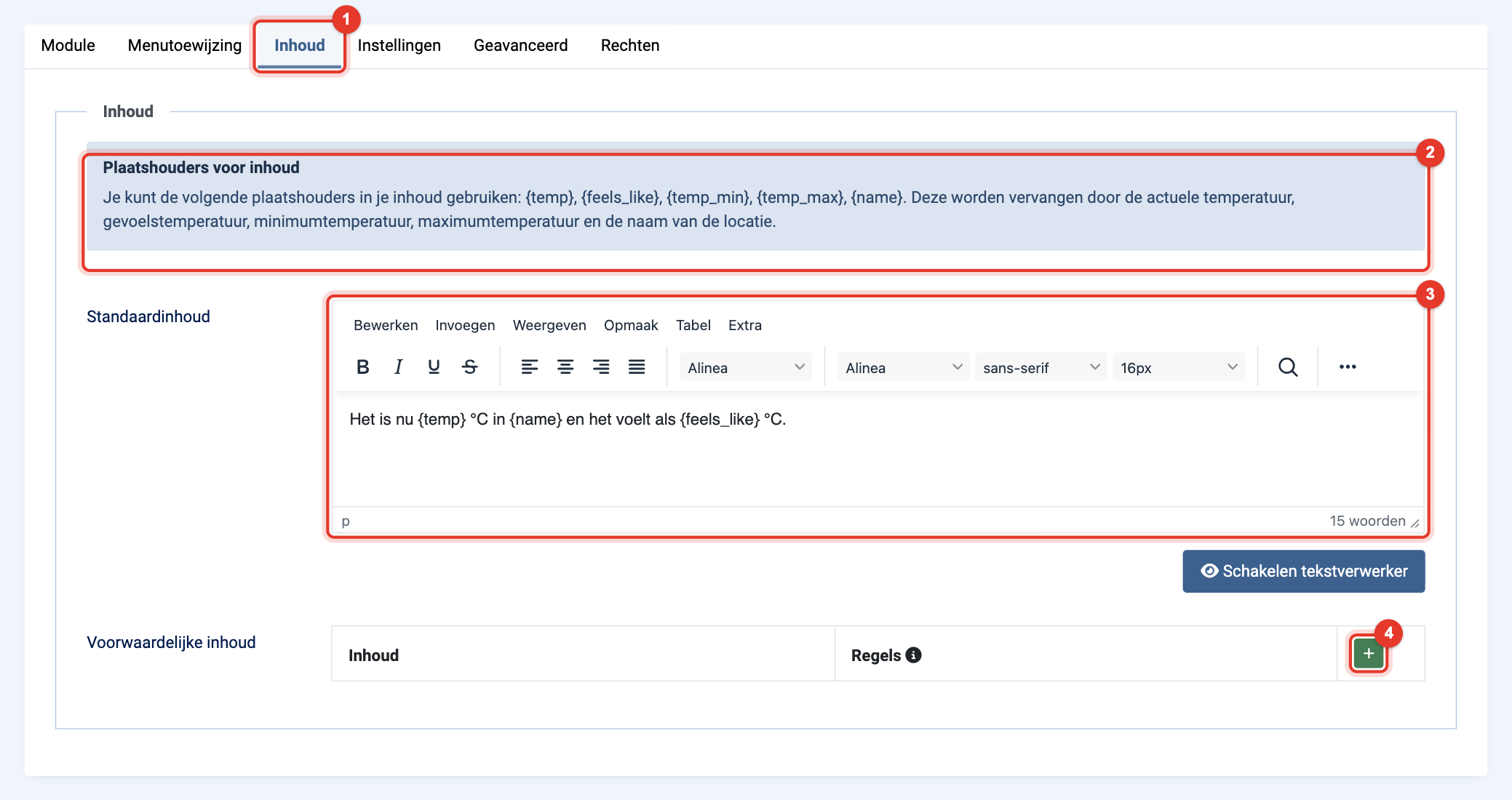This screenshot has width=1512, height=800.
Task: Open the first Alinea dropdown
Action: point(746,367)
